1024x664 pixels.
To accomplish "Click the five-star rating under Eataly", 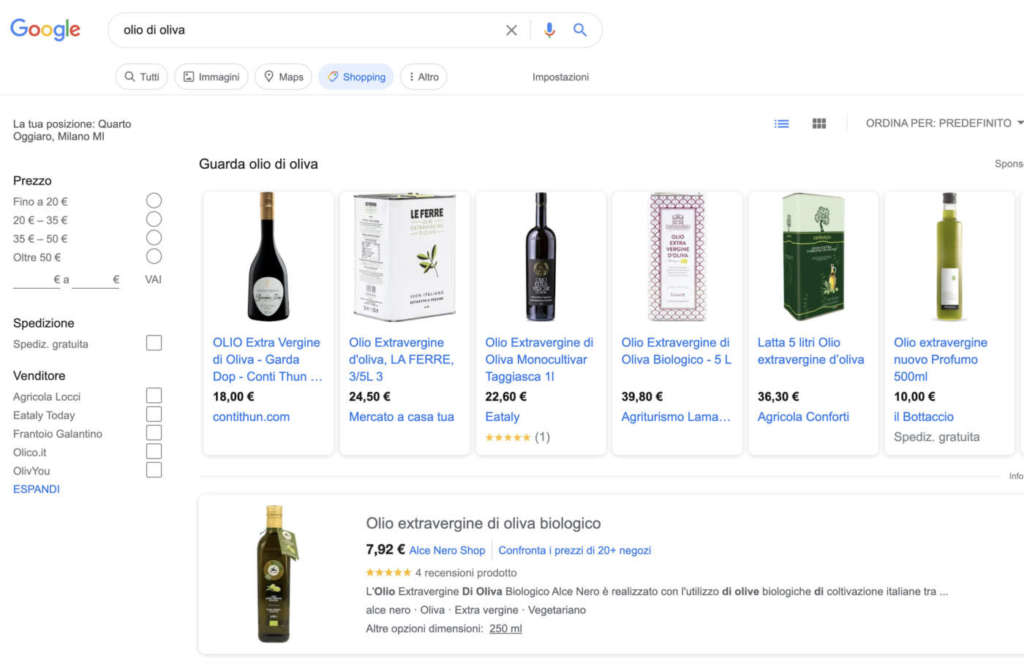I will pos(507,437).
